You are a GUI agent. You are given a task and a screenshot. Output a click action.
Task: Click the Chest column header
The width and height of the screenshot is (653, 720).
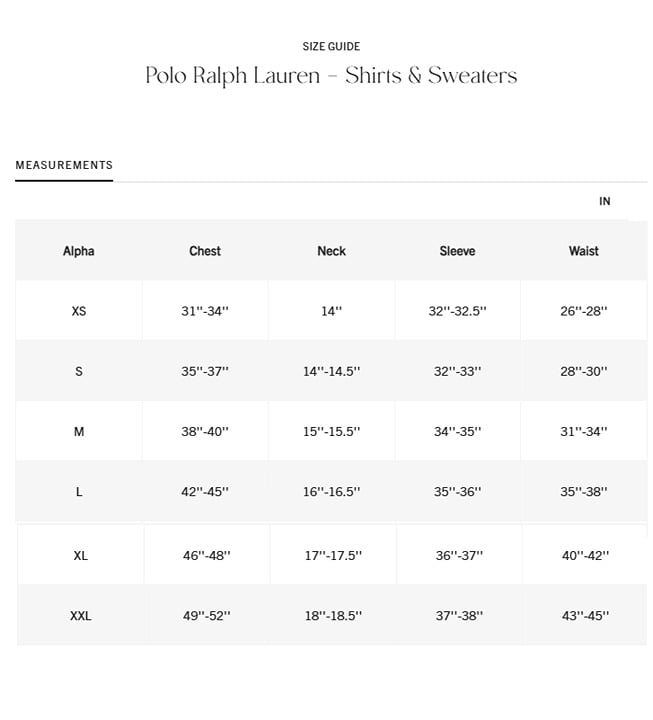tap(205, 251)
